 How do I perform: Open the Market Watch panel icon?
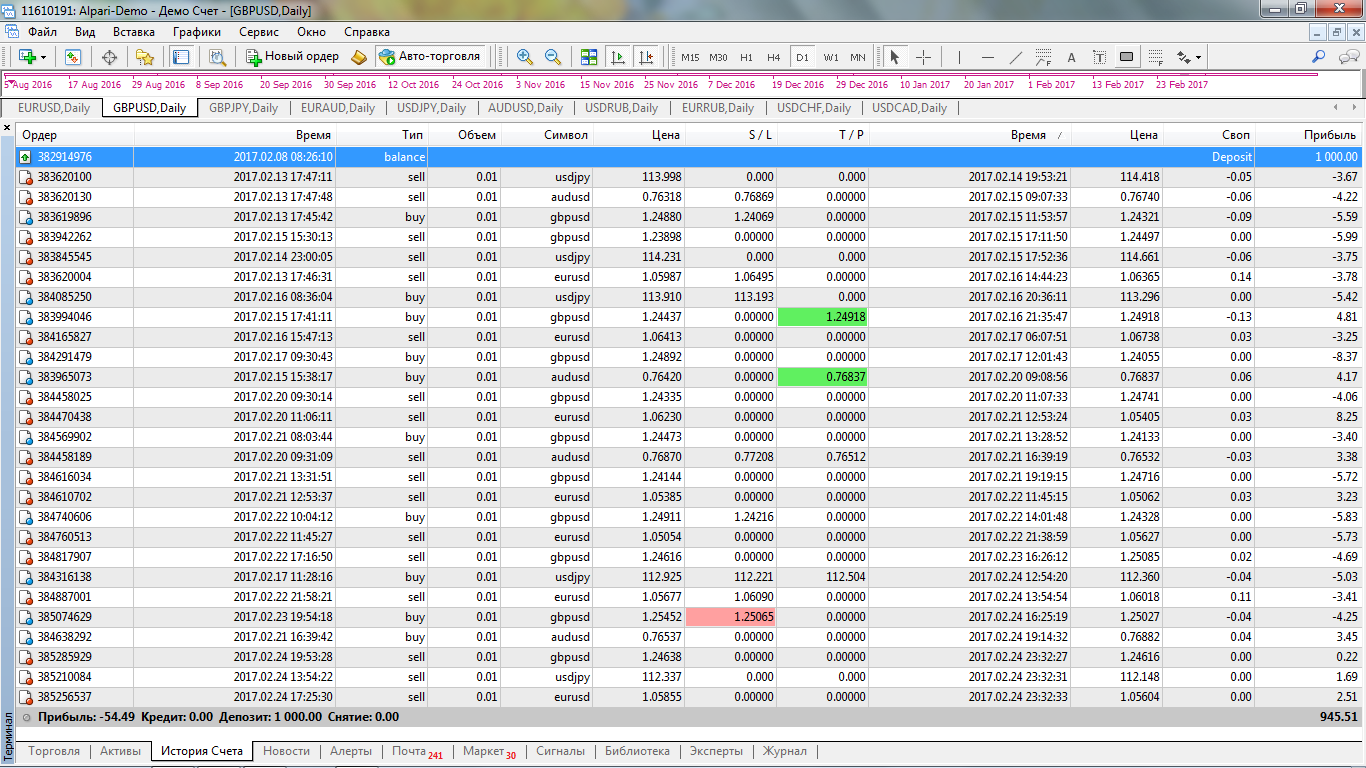73,57
